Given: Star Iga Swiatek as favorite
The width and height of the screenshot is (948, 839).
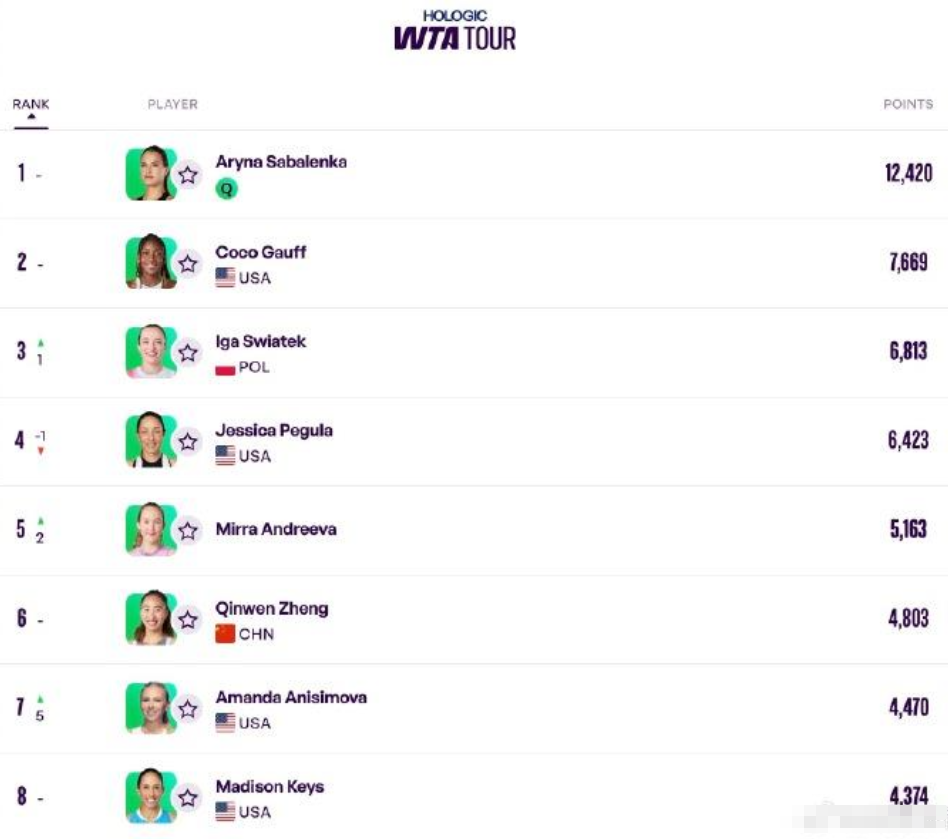Looking at the screenshot, I should [188, 353].
